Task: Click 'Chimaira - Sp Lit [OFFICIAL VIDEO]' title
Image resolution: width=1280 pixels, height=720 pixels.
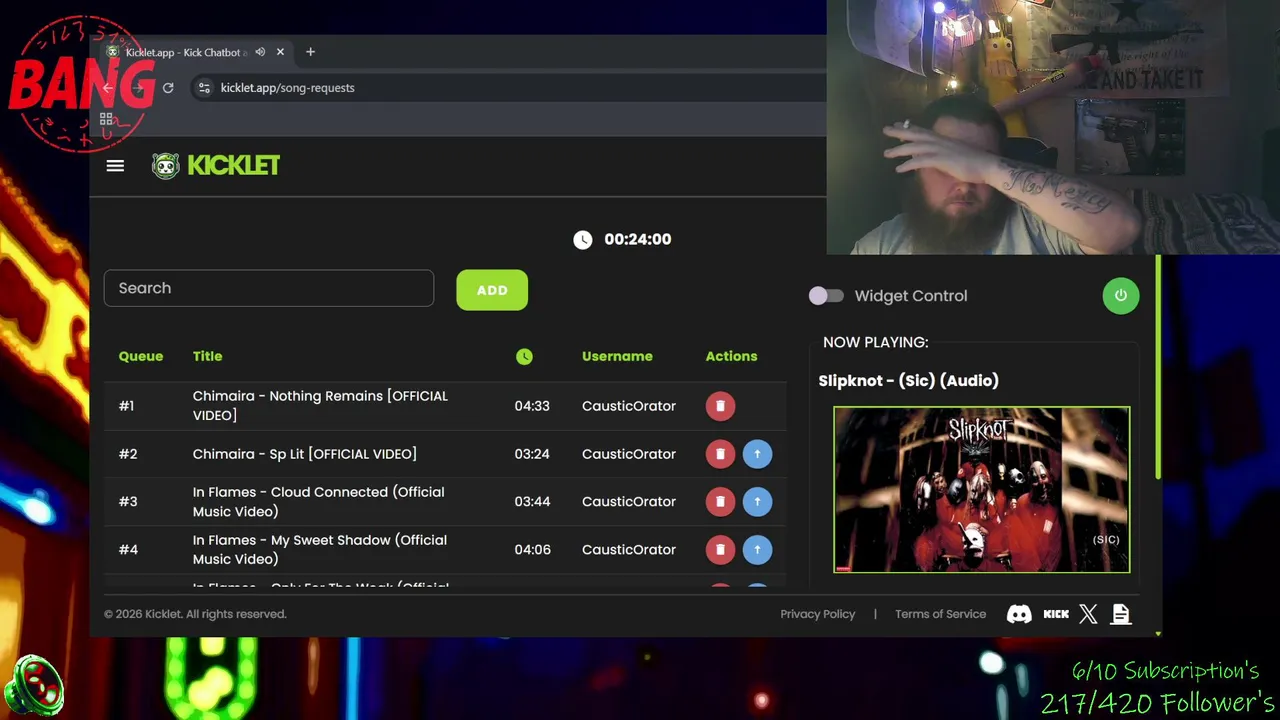Action: point(305,454)
